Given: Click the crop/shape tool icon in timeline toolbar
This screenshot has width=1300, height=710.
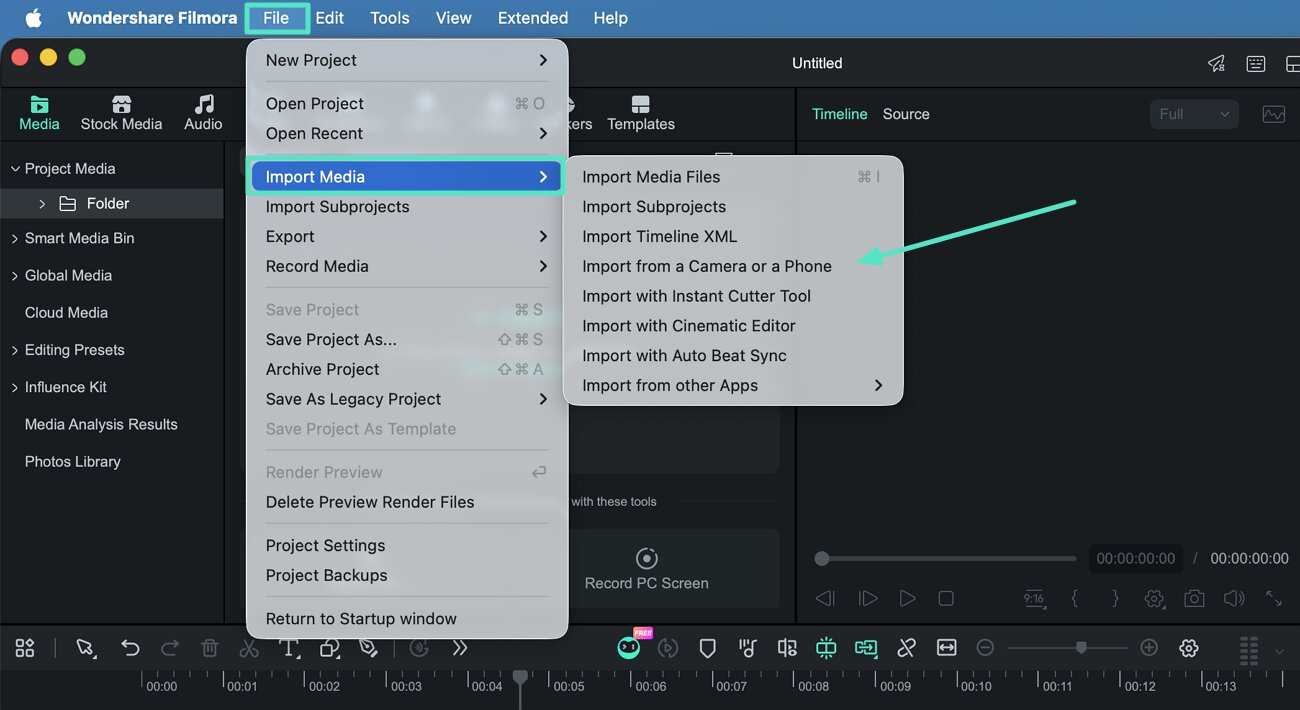Looking at the screenshot, I should (329, 648).
